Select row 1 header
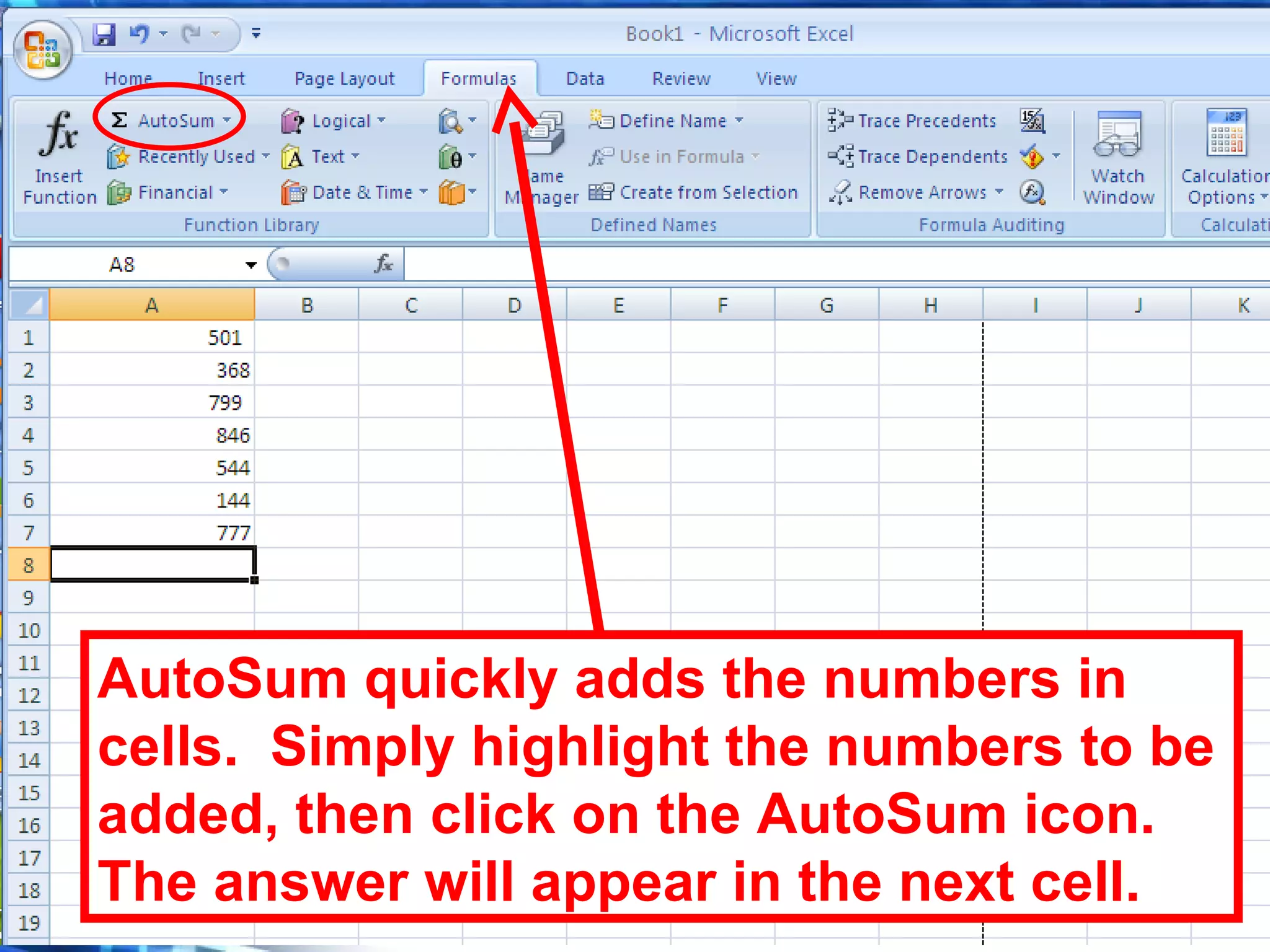Screen dimensions: 1270x952 29,338
